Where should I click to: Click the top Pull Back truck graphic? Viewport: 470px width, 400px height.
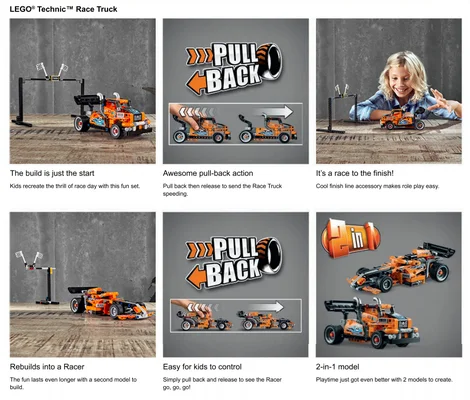(x=236, y=91)
